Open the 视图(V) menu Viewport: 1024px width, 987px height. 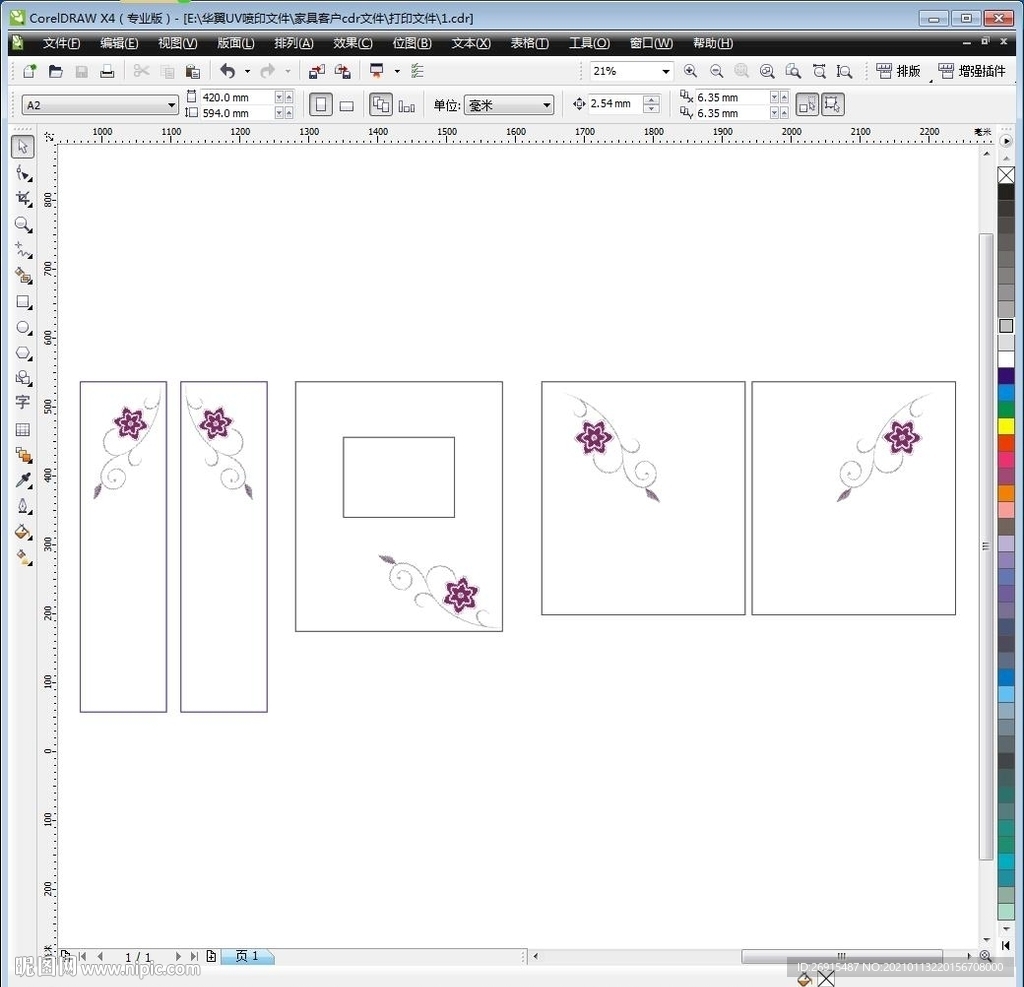click(178, 43)
